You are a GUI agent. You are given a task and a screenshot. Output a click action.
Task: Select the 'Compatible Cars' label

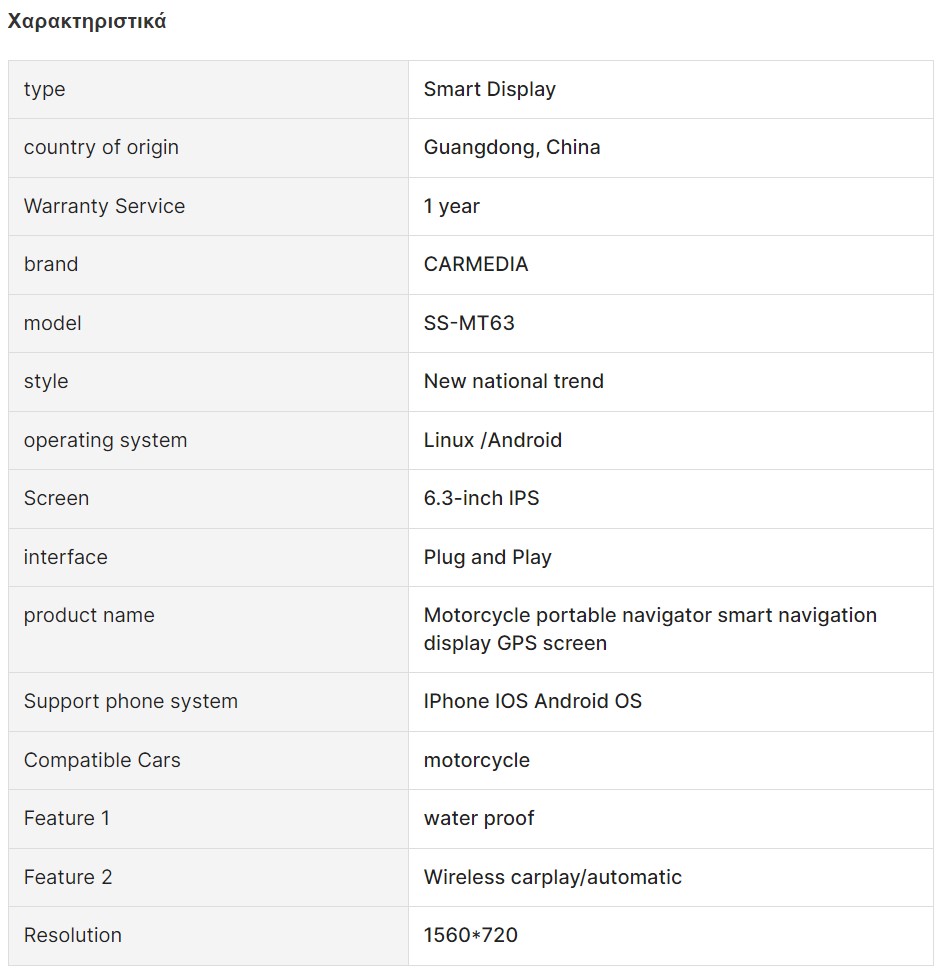[x=102, y=760]
